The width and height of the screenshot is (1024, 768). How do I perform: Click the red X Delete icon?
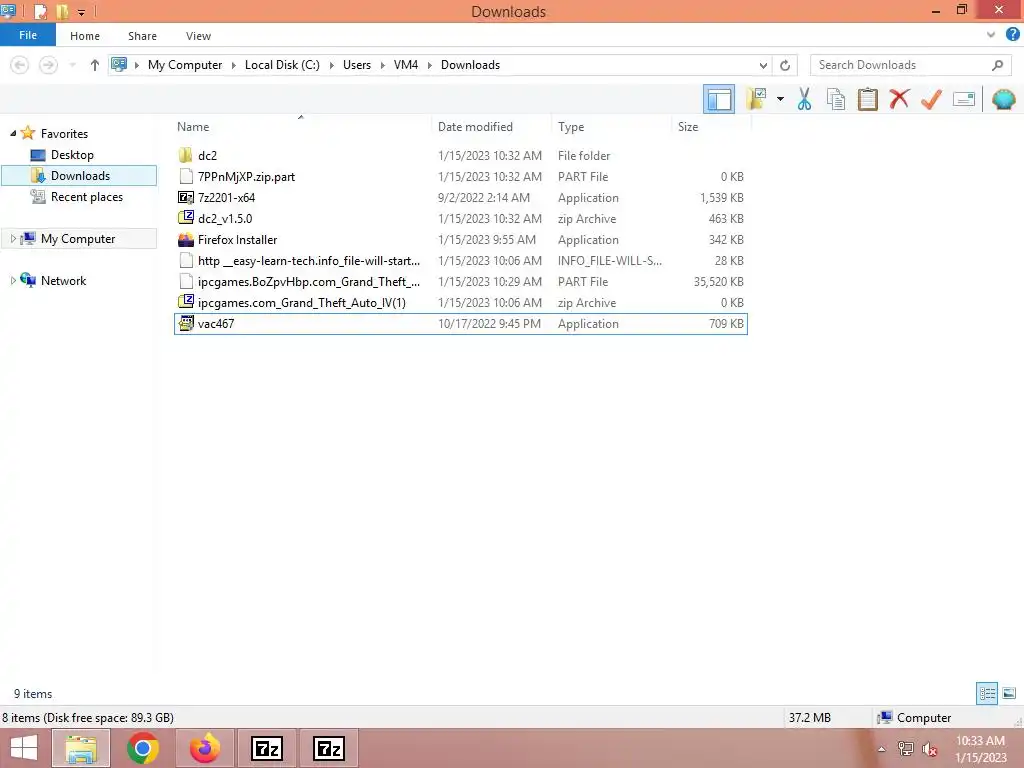(x=899, y=99)
